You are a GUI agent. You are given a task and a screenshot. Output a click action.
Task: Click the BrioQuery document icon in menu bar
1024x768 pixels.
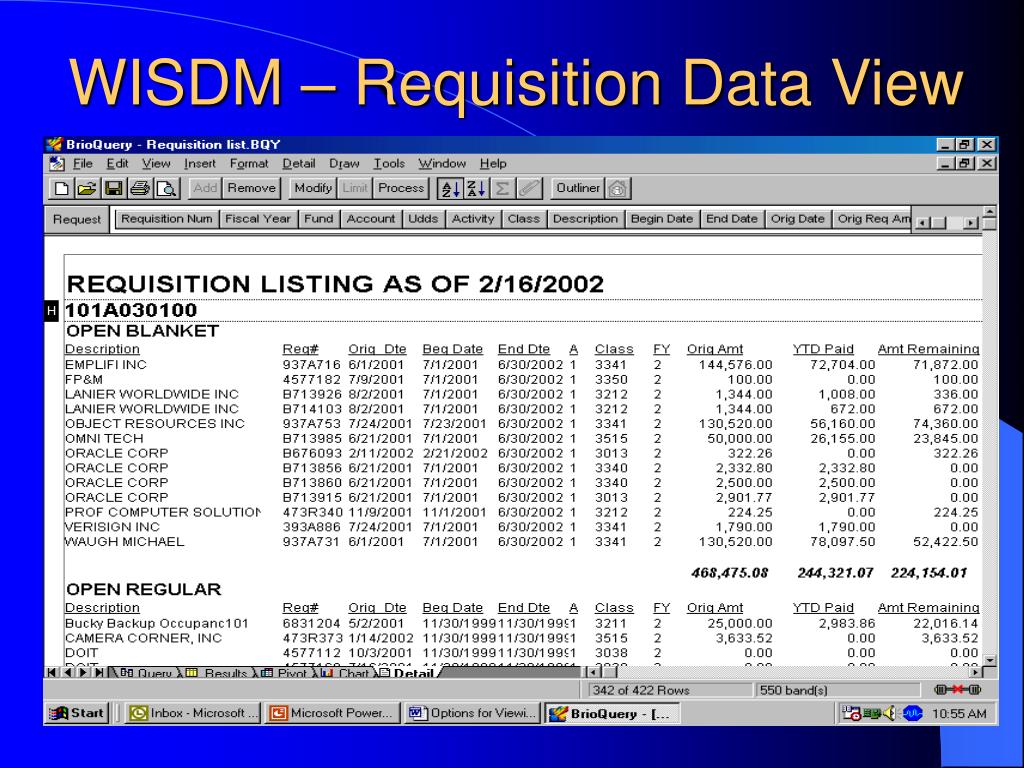[x=57, y=163]
